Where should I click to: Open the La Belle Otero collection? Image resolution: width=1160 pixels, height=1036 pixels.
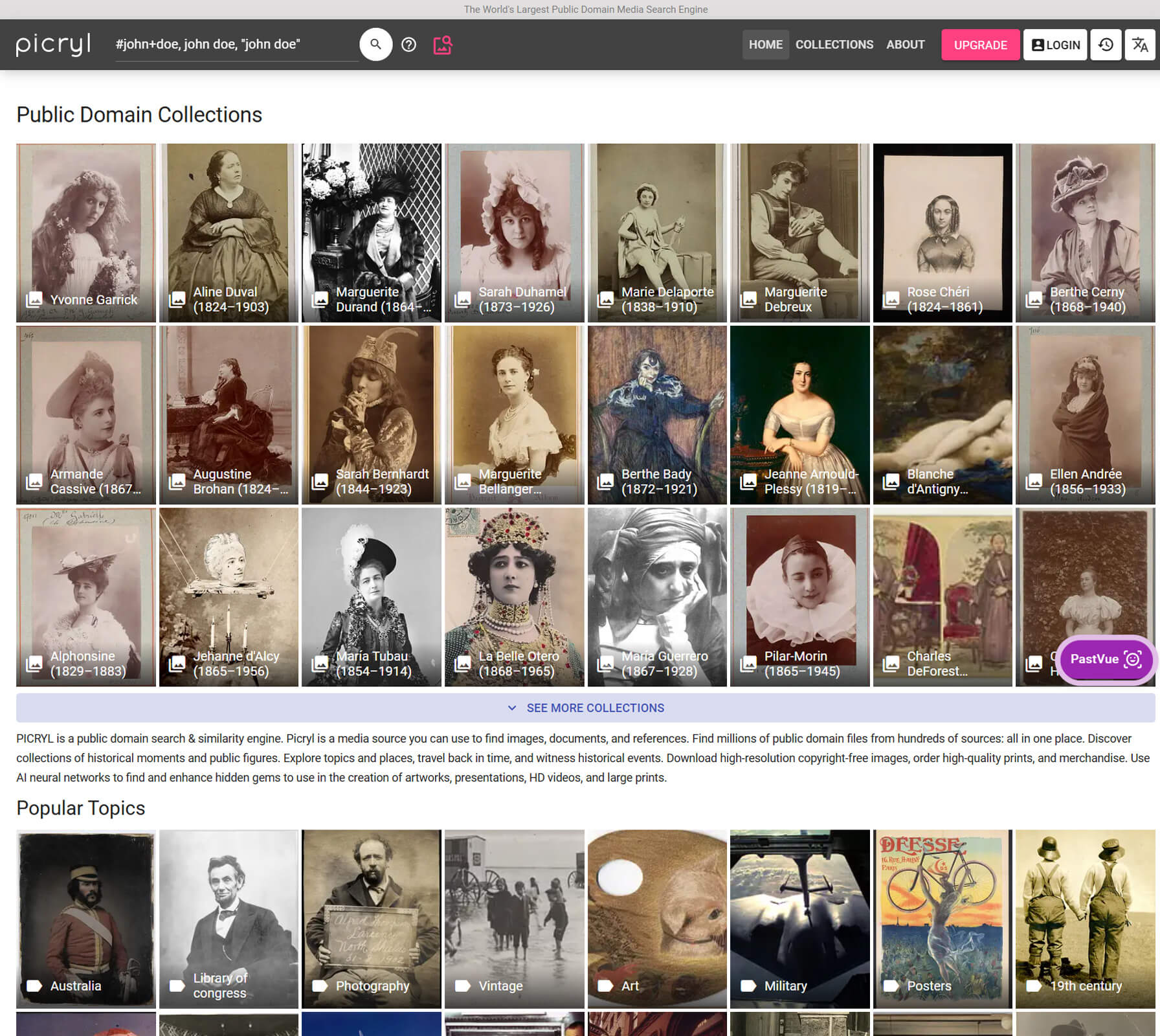click(514, 596)
